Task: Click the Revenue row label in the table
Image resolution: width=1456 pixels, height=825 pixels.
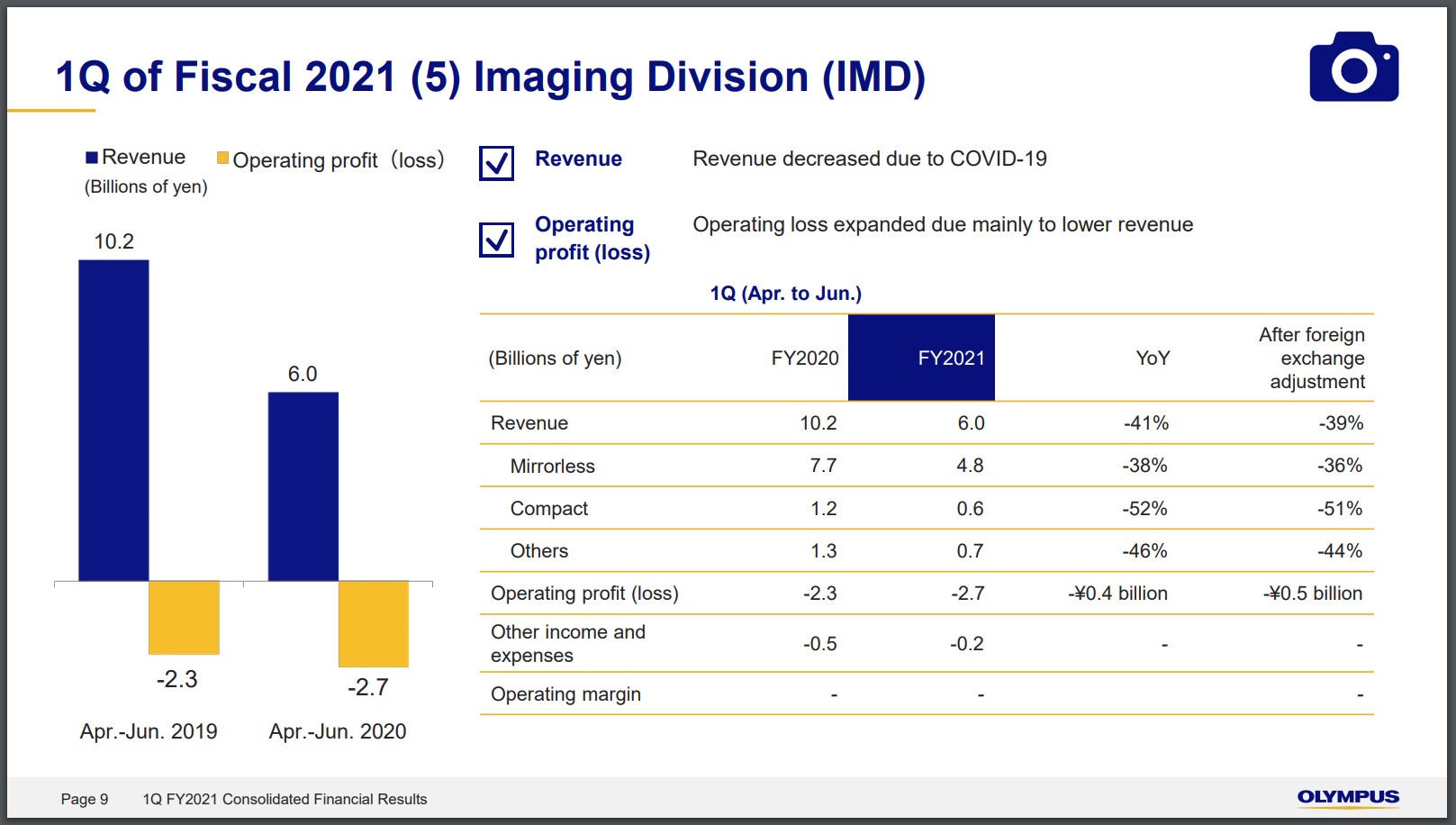Action: 529,423
